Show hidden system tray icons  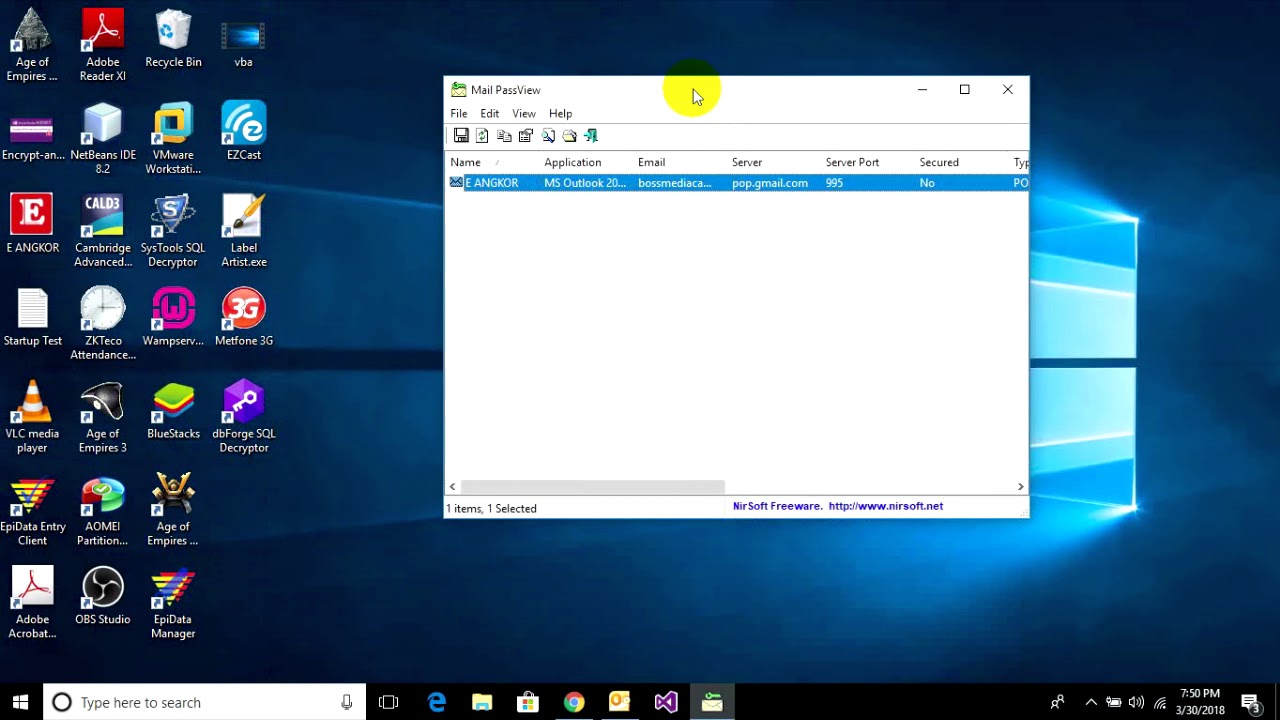point(1091,702)
